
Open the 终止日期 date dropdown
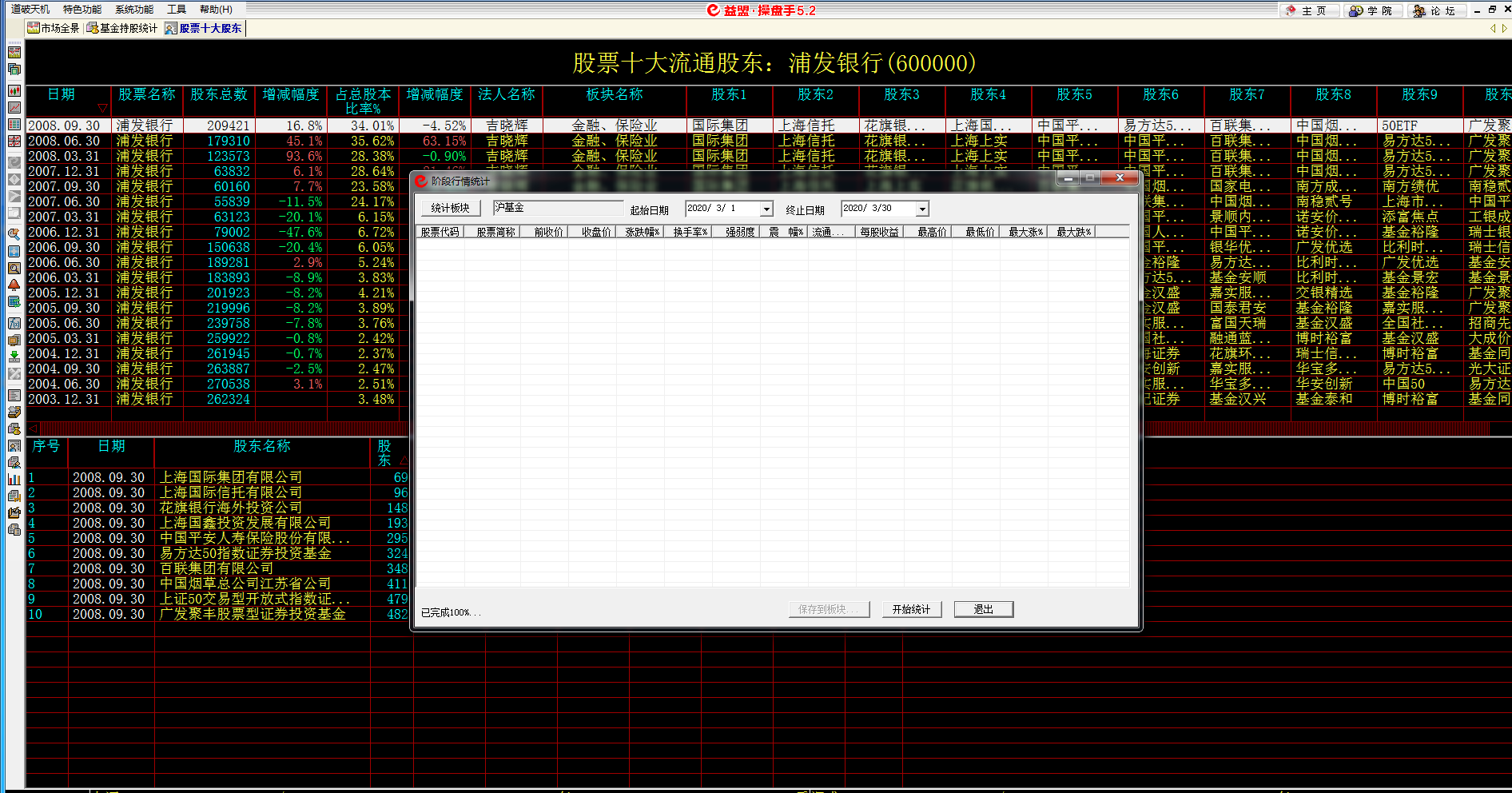921,209
